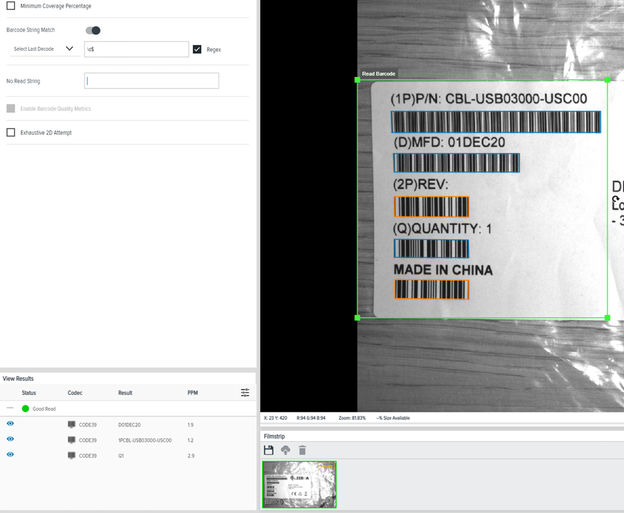Click the Size Available status text
The image size is (624, 513).
point(393,418)
